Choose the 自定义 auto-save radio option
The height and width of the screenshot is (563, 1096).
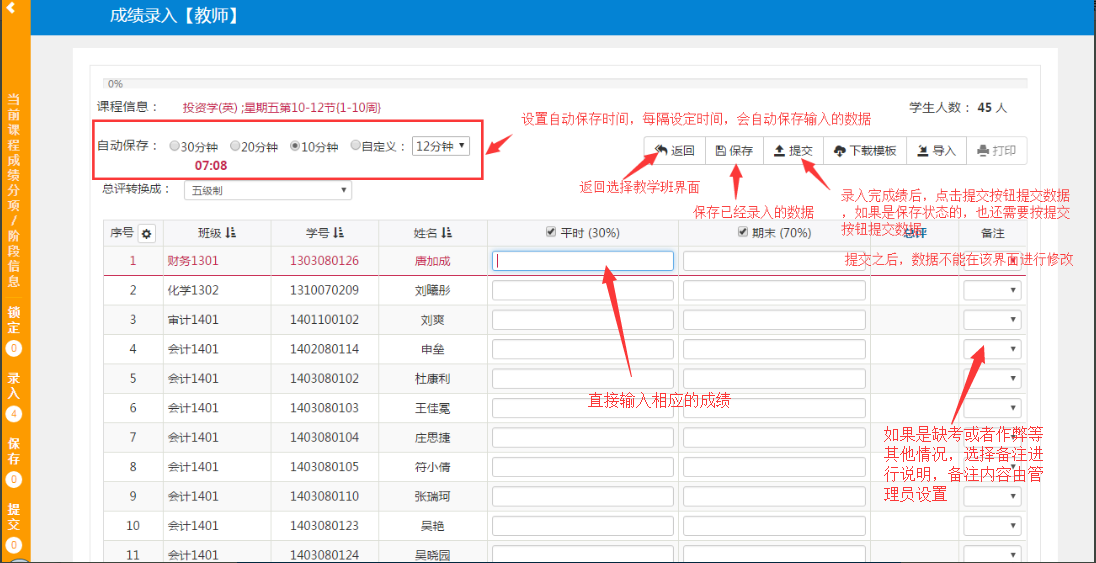355,146
